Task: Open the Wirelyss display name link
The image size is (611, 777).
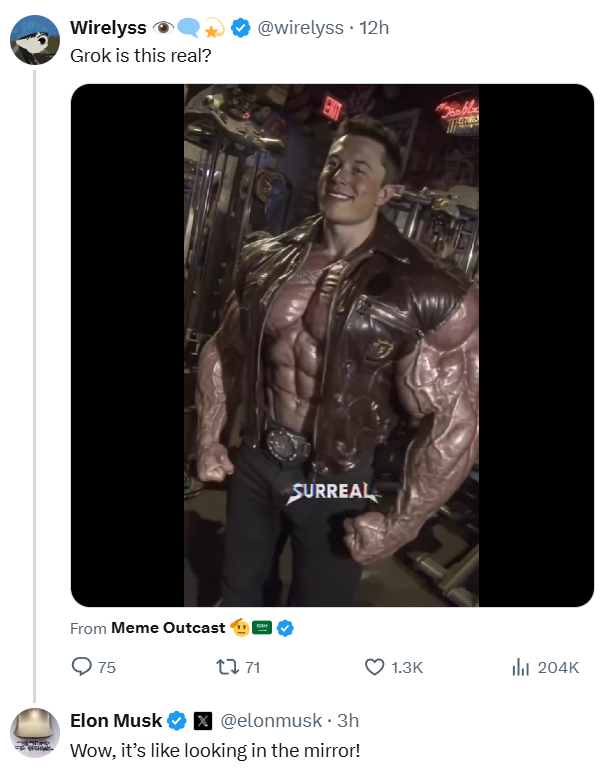Action: pos(108,28)
